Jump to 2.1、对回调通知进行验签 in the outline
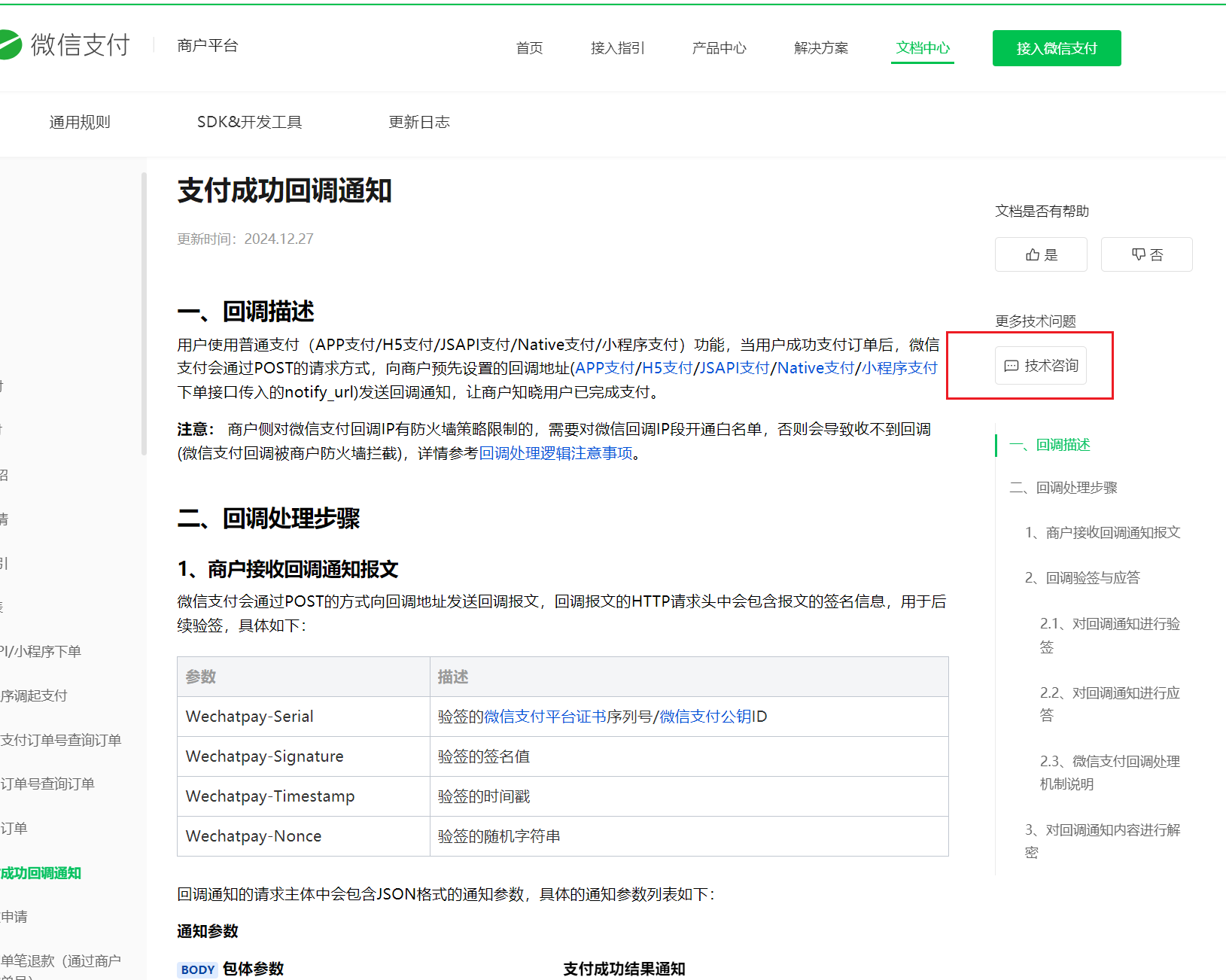This screenshot has height=980, width=1226. [1110, 635]
